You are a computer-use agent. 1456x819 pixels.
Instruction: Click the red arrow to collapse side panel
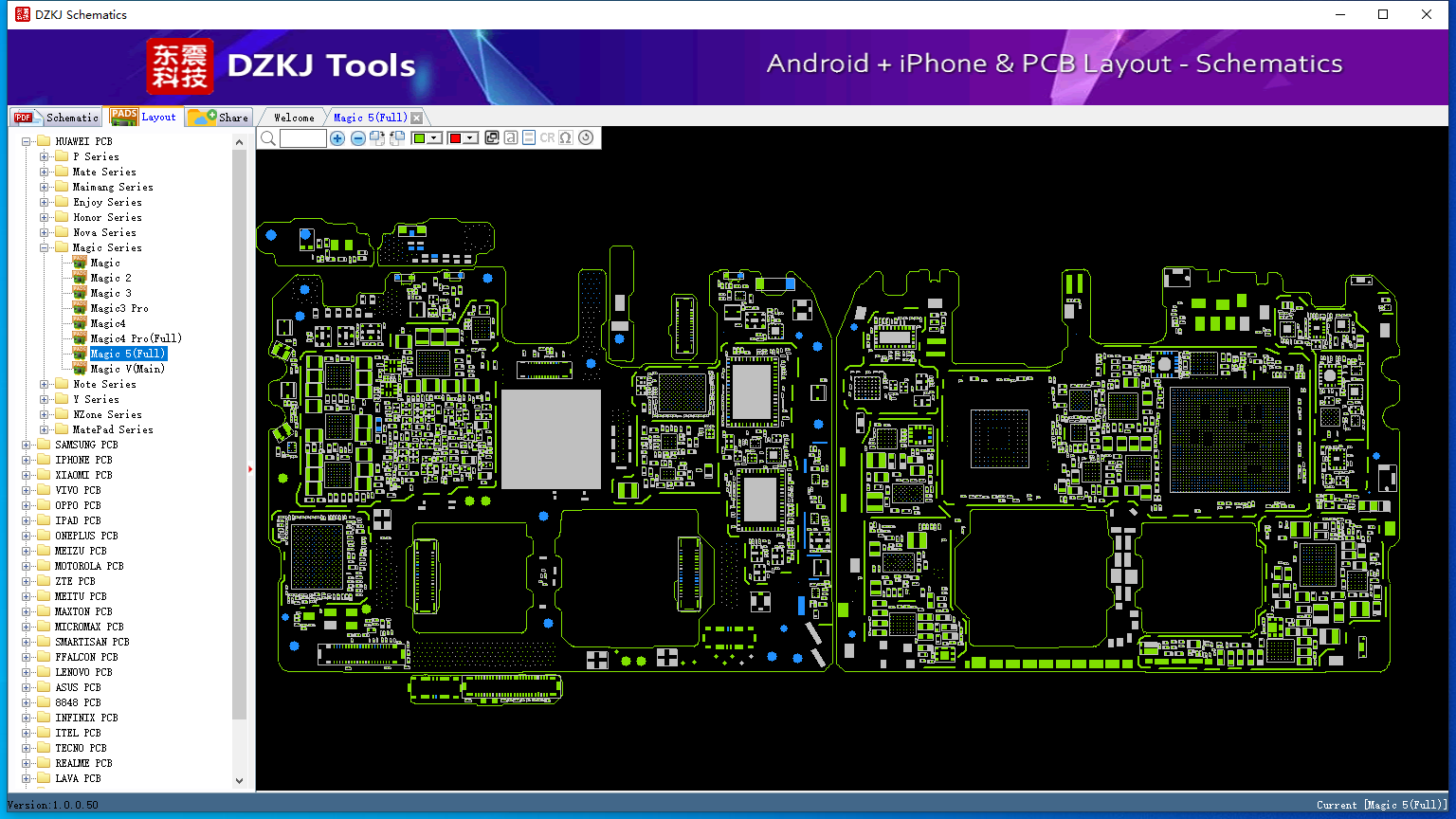tap(250, 468)
